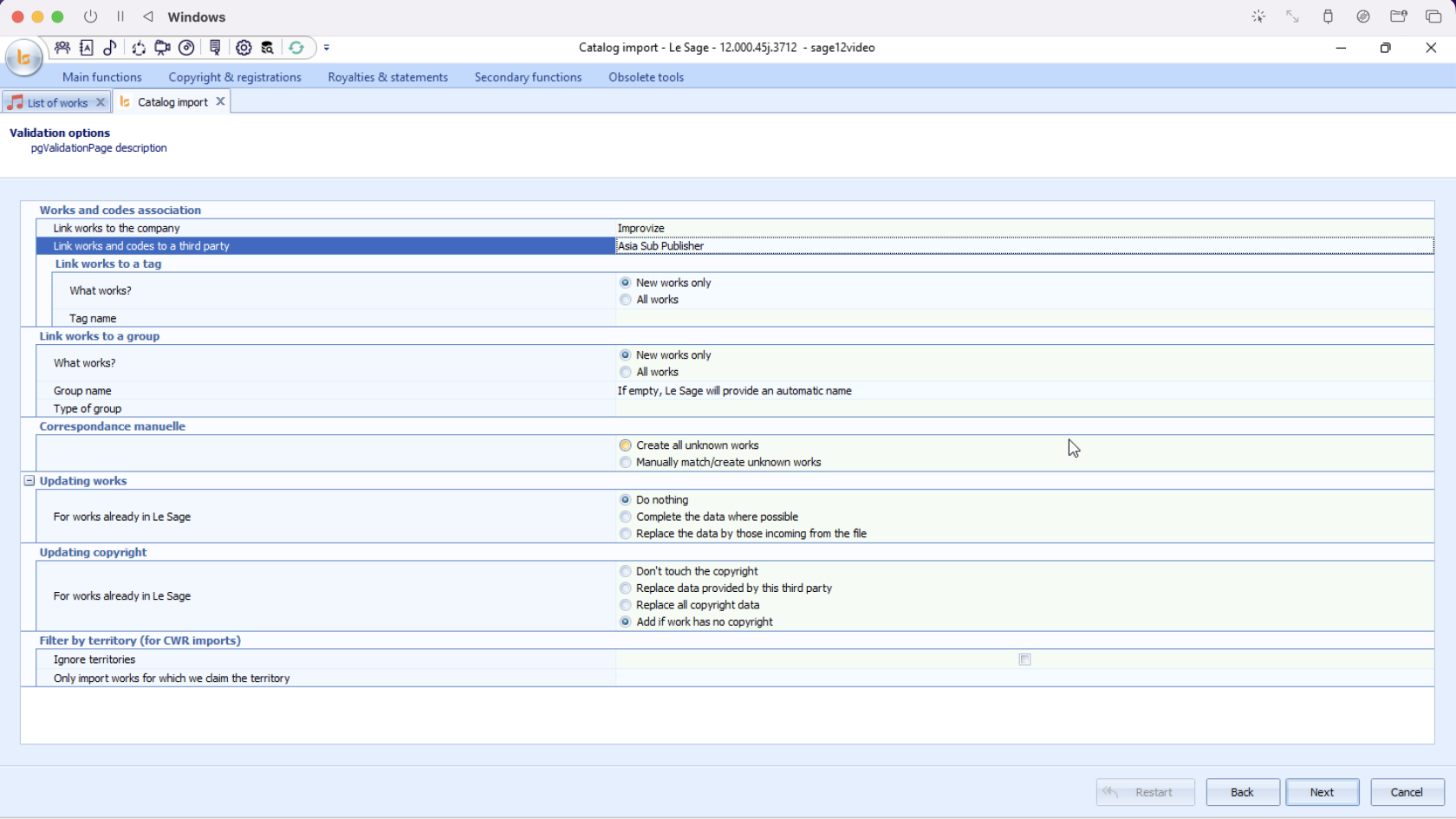The height and width of the screenshot is (819, 1456).
Task: Open the Improvize company value field
Action: (1024, 228)
